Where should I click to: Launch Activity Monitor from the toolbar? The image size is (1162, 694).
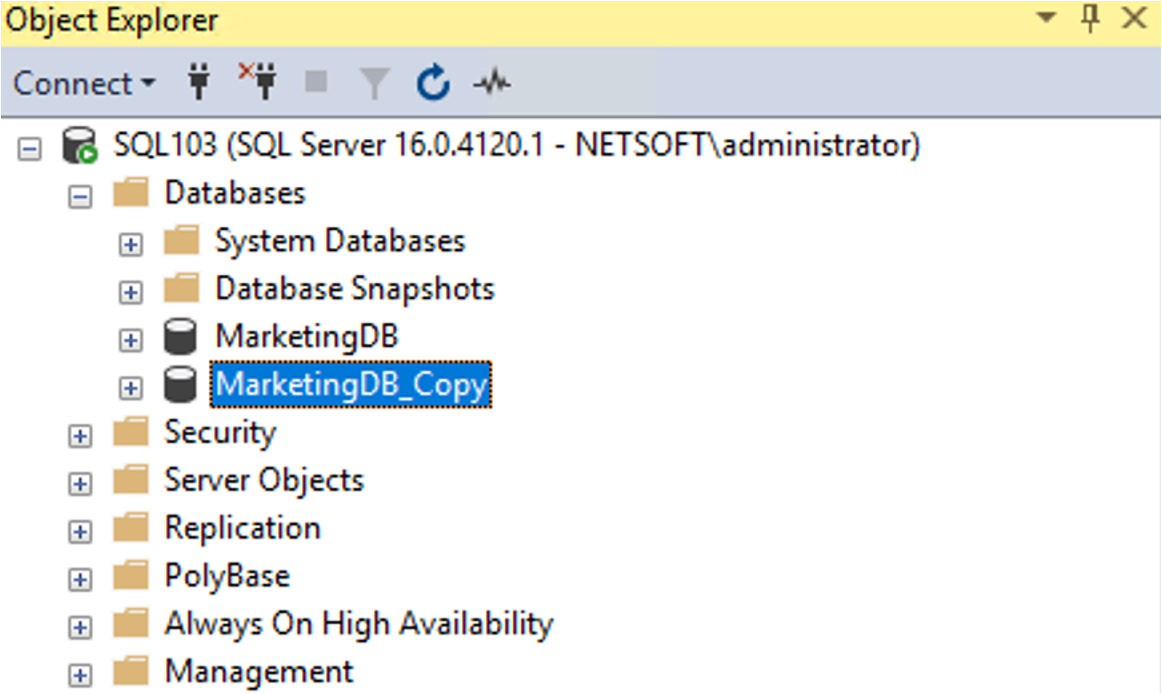click(491, 84)
